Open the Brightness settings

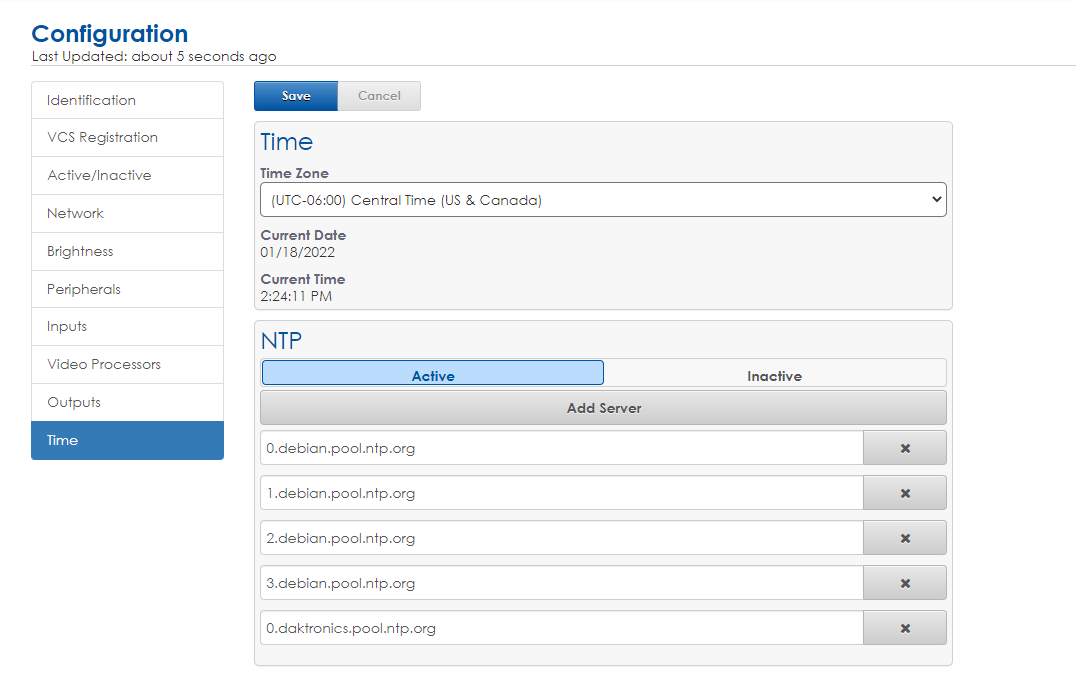point(127,251)
